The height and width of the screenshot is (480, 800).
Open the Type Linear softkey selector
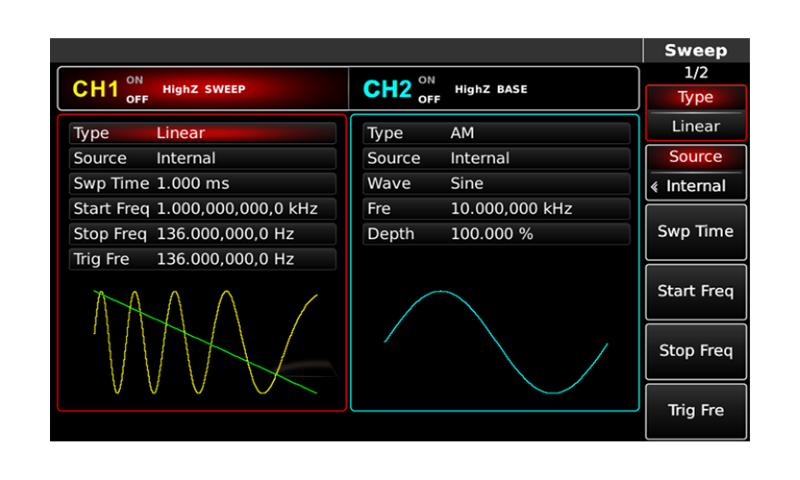(x=695, y=113)
